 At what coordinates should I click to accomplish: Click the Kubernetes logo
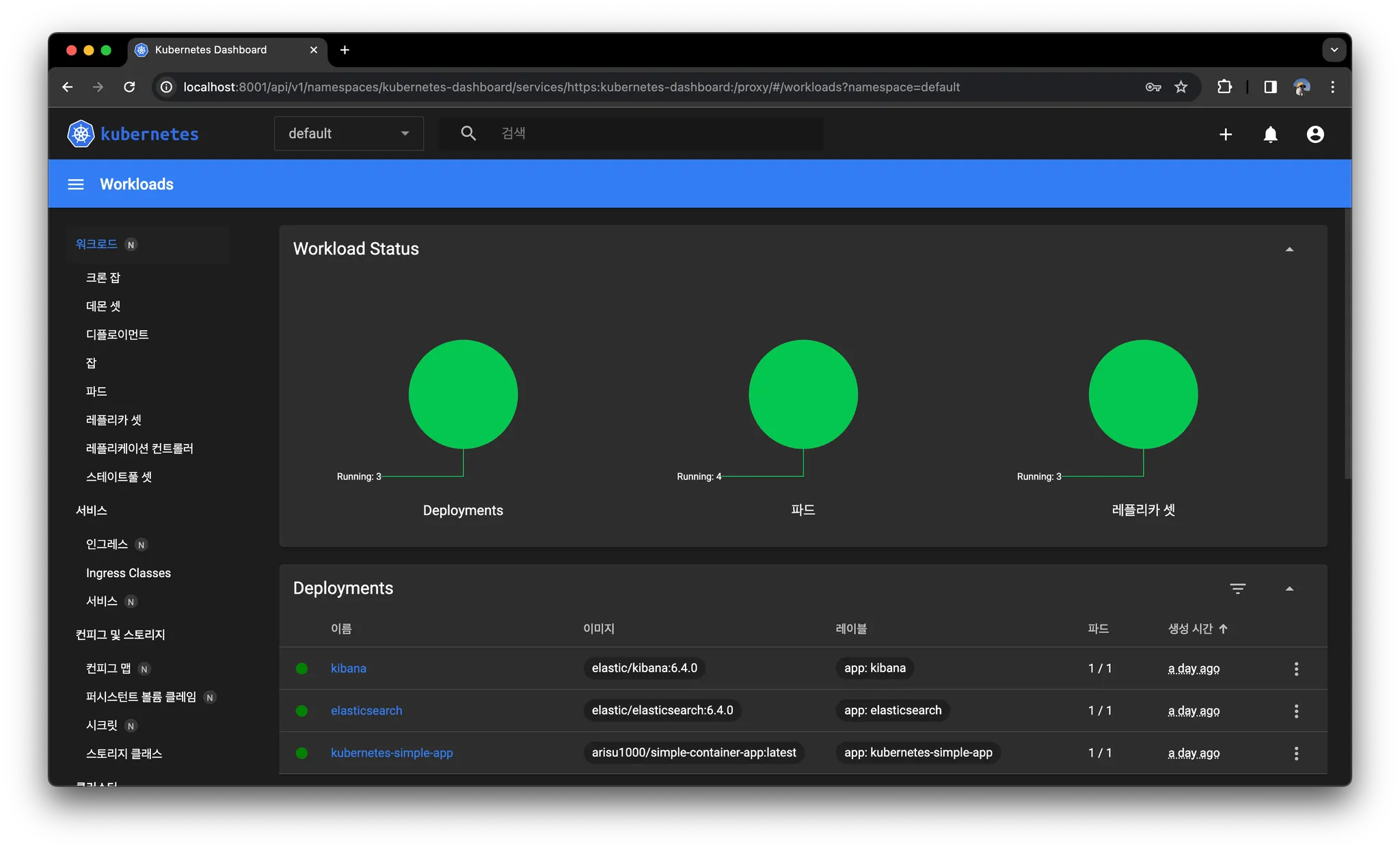click(81, 134)
